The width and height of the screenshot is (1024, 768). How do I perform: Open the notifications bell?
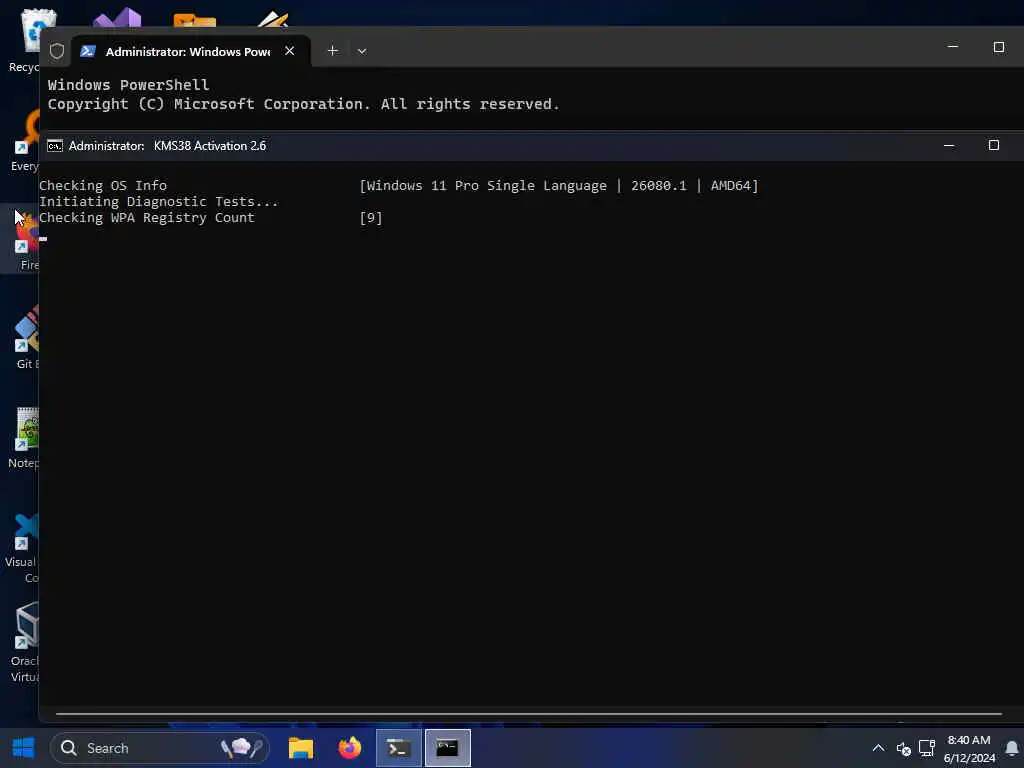[1012, 748]
